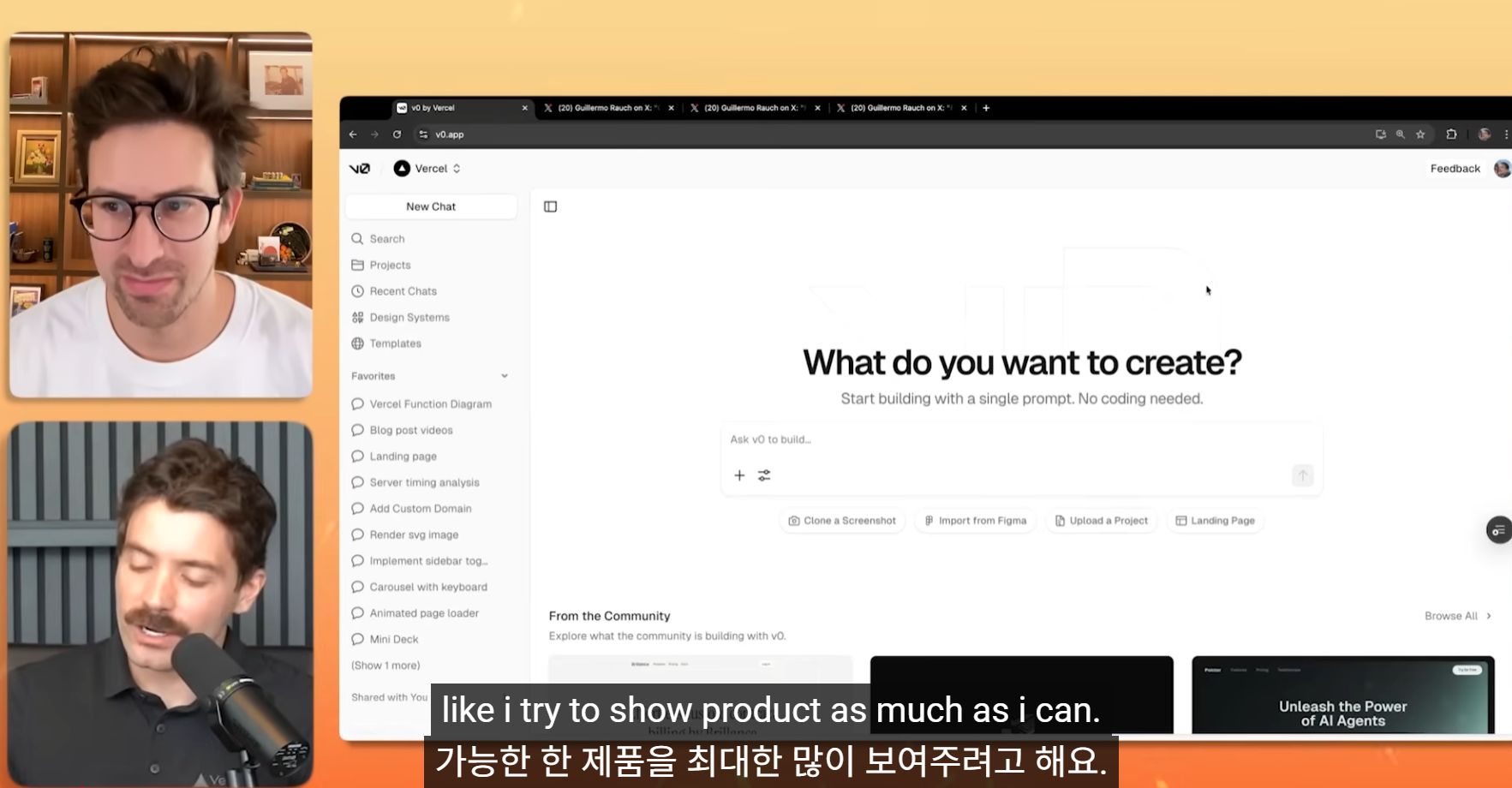Open Templates in the sidebar
Viewport: 1512px width, 788px height.
[x=395, y=343]
